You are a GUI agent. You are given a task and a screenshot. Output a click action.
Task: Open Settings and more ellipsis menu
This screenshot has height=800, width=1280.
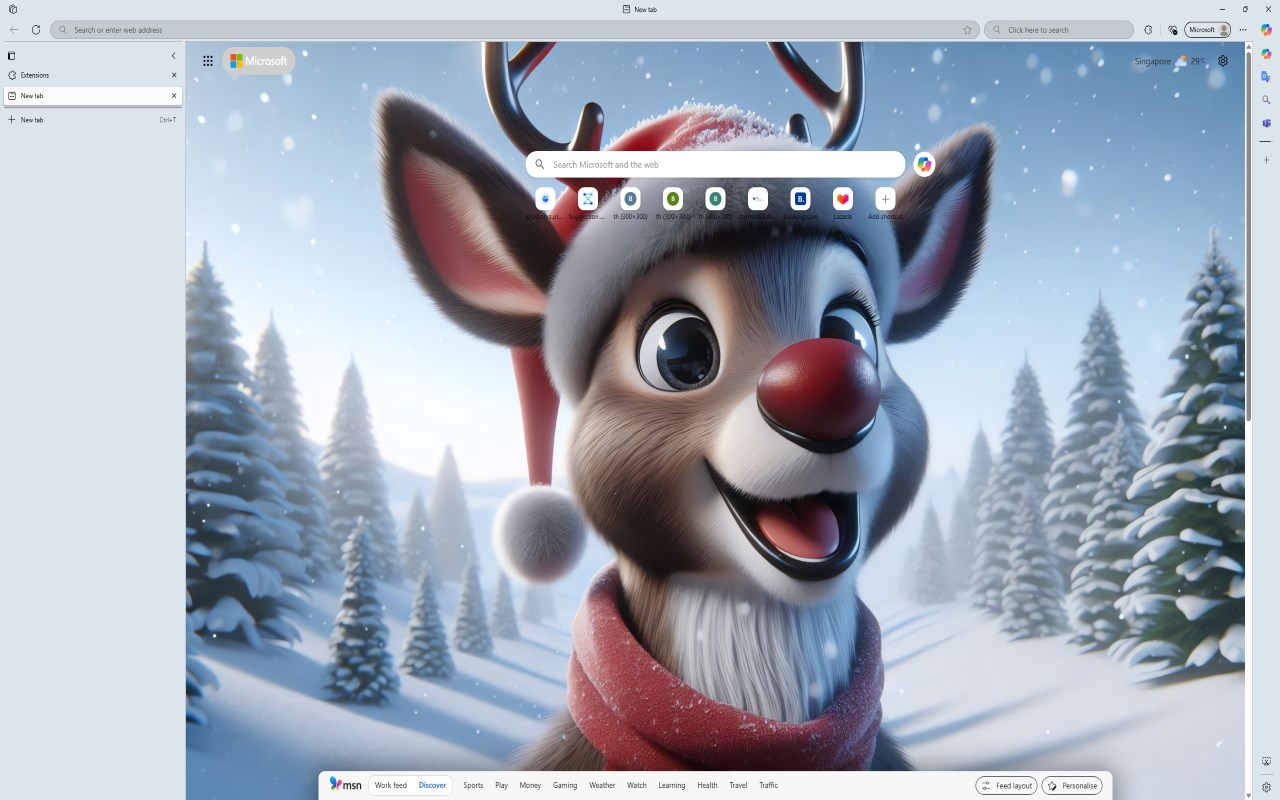point(1243,30)
